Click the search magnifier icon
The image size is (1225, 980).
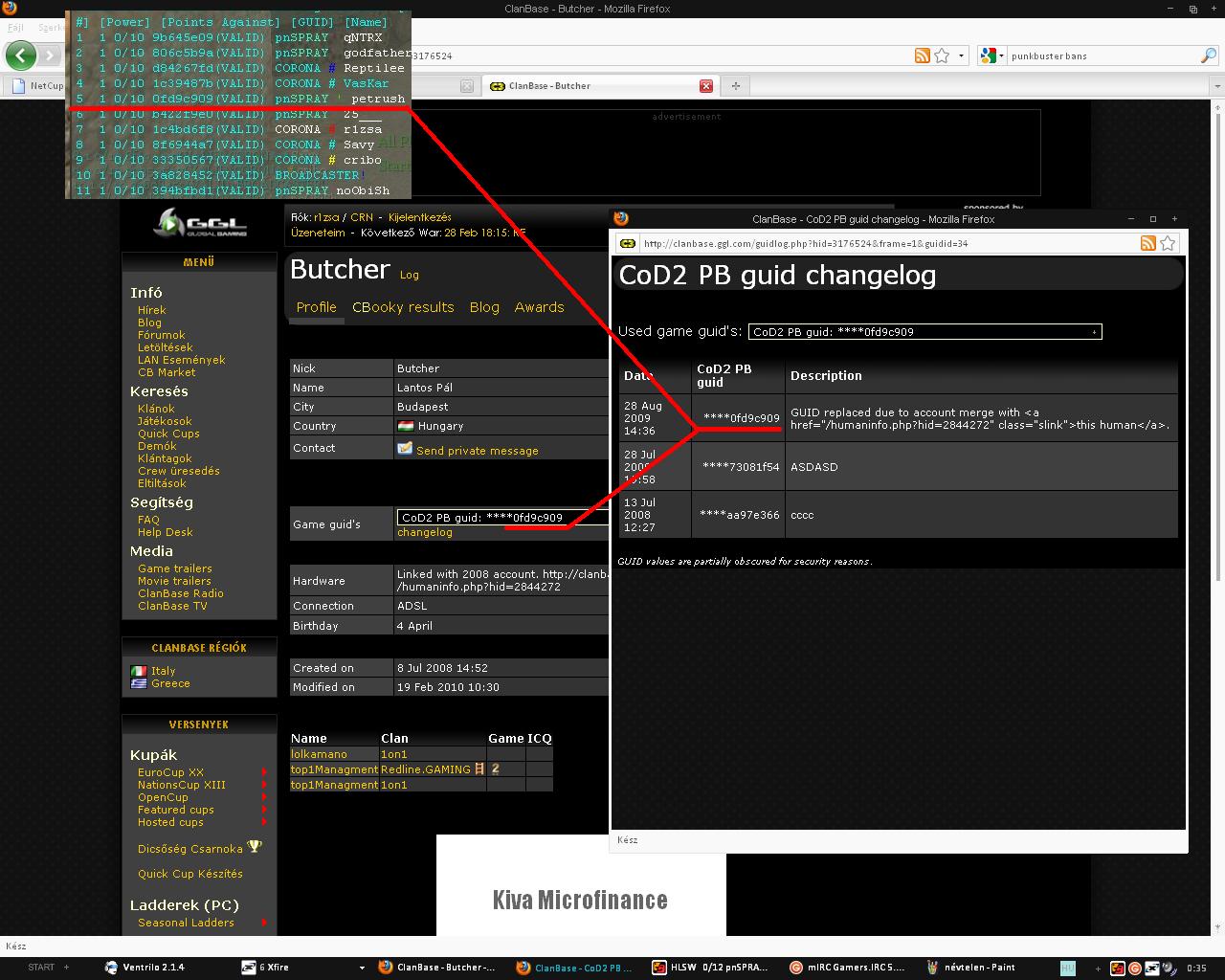click(x=1208, y=56)
